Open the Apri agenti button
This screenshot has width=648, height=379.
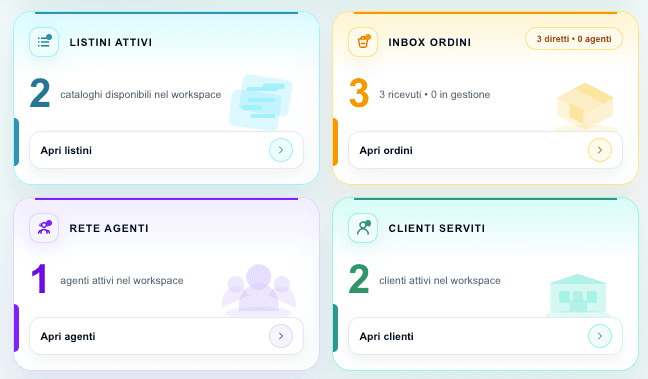(167, 336)
